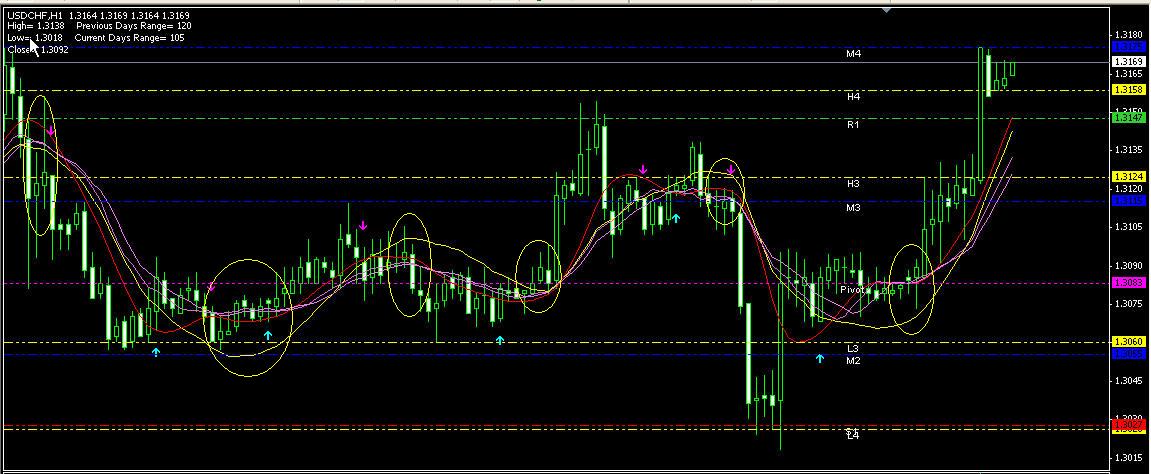Click the 1.3015 price scale value
Screen dimensions: 1151x474
coord(1128,458)
